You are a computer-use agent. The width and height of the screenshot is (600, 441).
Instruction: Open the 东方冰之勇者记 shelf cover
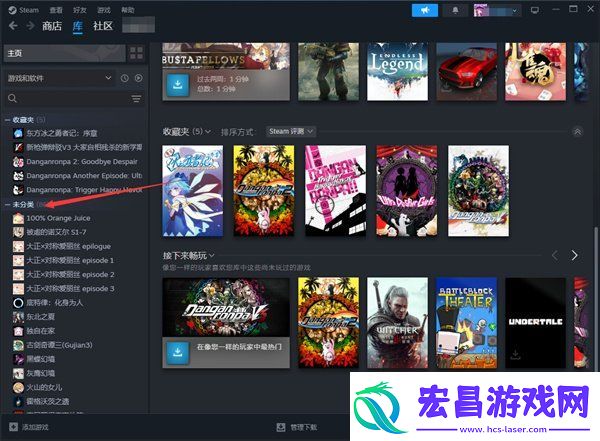(192, 191)
